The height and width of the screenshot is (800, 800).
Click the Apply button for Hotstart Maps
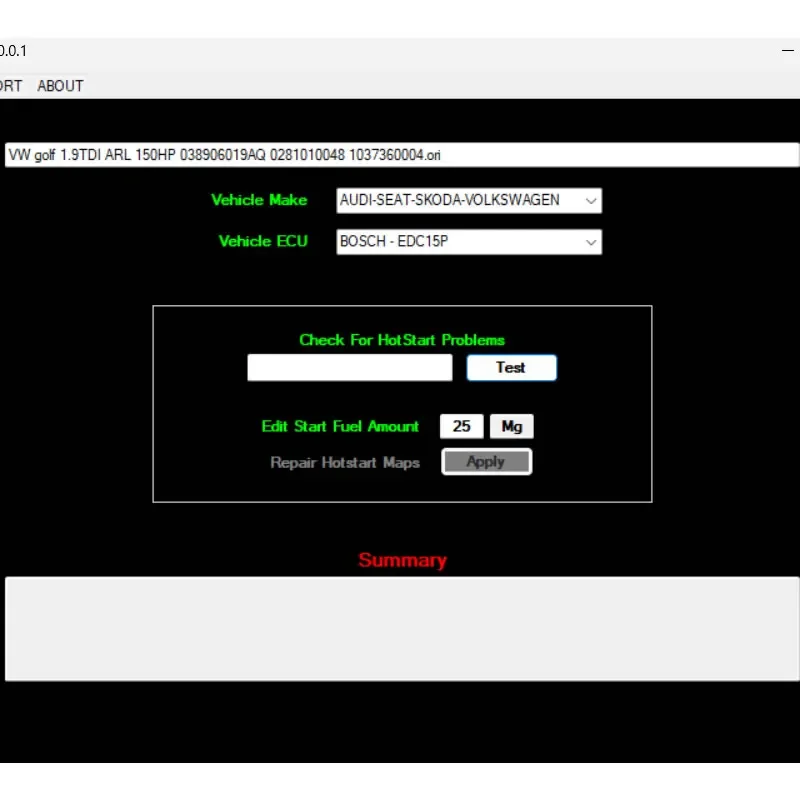[x=487, y=462]
